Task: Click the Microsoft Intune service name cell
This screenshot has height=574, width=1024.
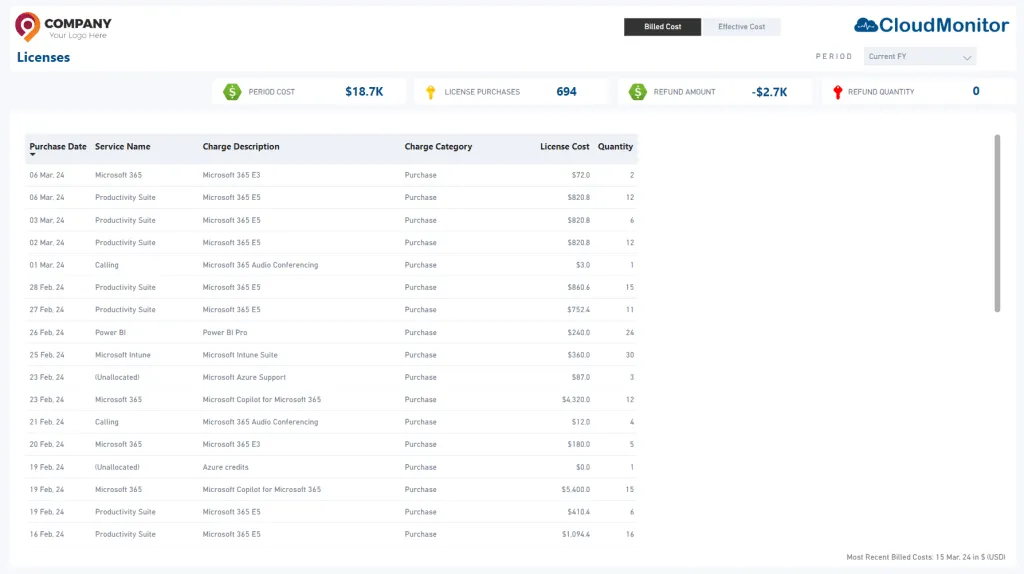Action: (123, 355)
